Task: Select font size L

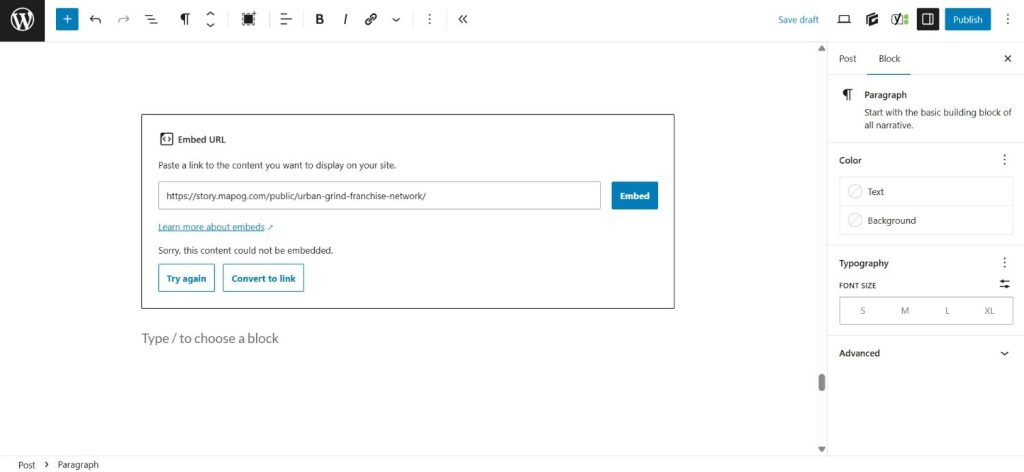Action: click(x=947, y=311)
